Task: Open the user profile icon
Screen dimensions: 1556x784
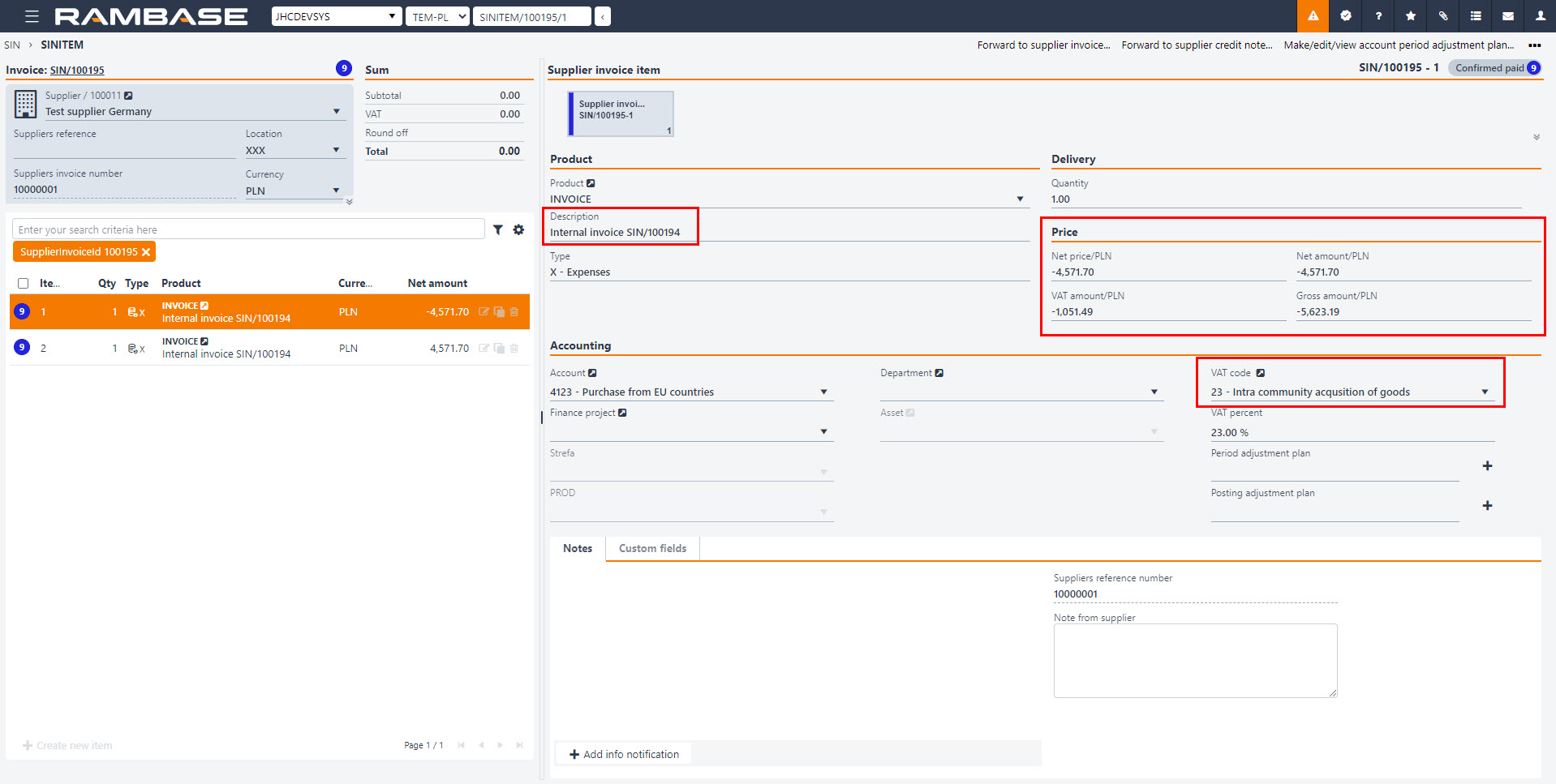Action: [x=1540, y=16]
